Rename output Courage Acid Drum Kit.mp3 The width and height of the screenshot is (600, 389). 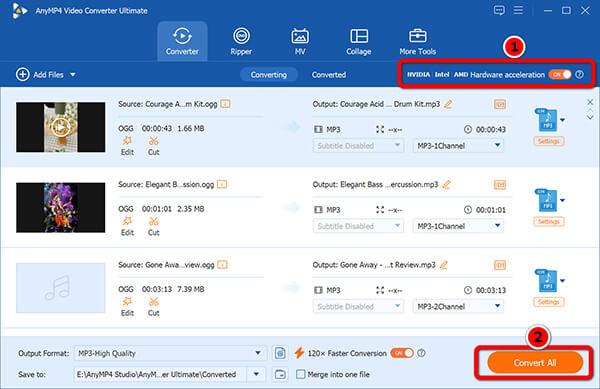[x=448, y=104]
